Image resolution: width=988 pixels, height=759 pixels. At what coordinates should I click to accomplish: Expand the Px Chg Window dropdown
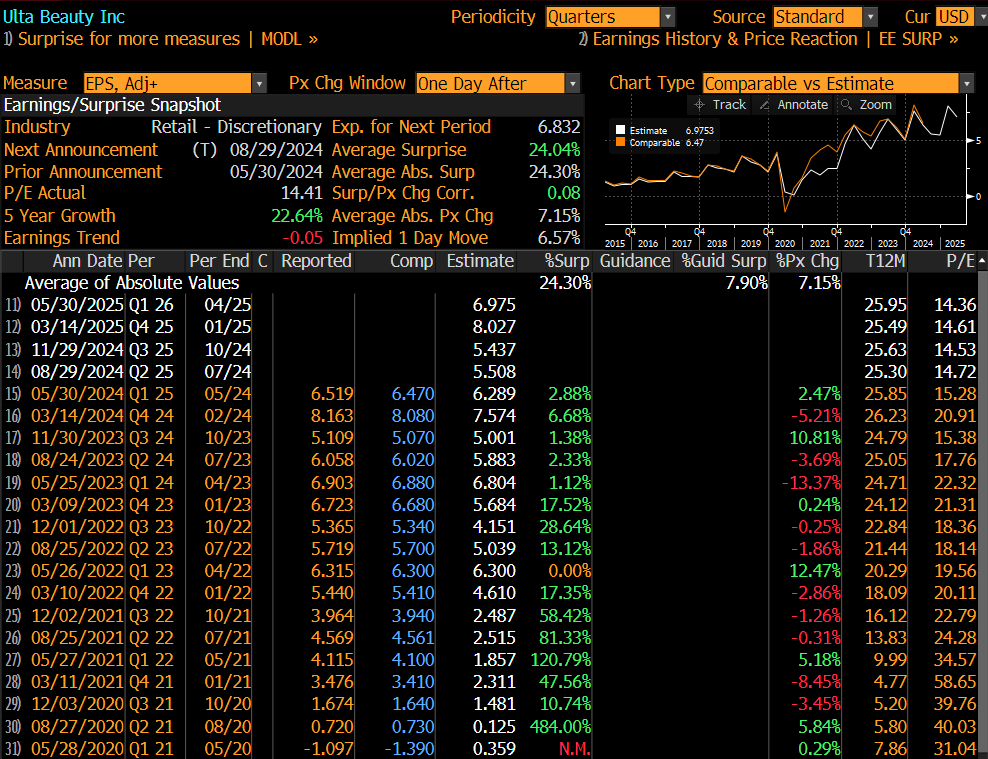click(x=572, y=84)
